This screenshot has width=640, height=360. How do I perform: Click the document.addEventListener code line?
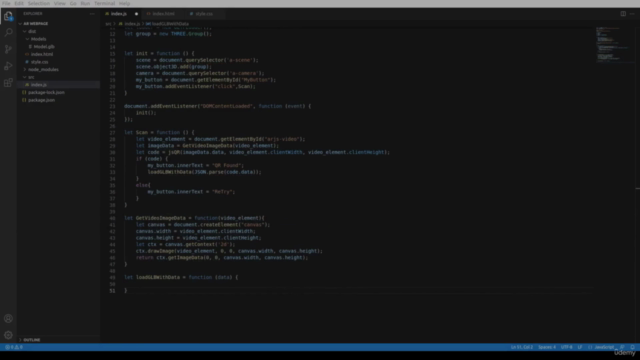coord(217,106)
